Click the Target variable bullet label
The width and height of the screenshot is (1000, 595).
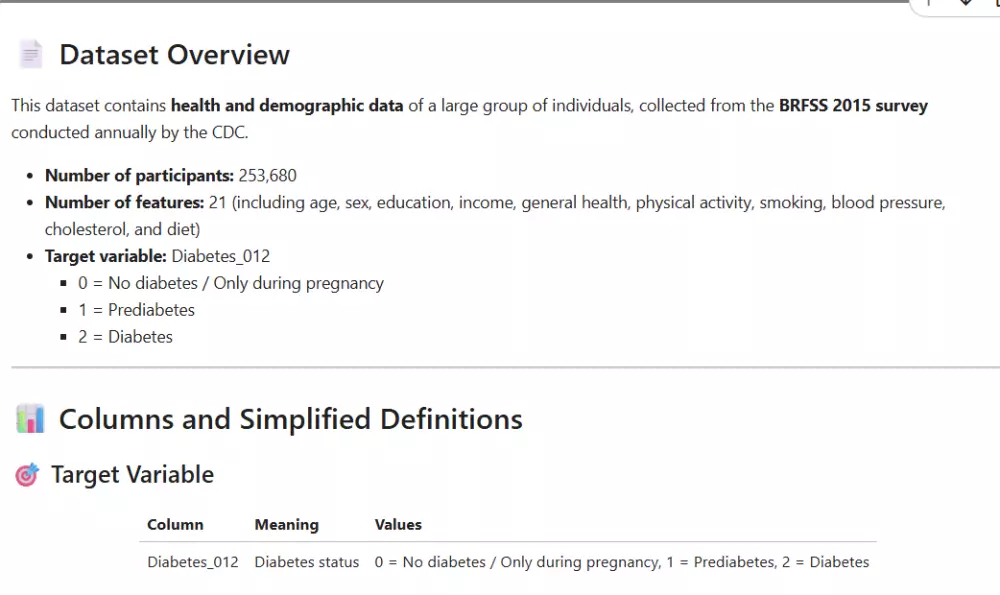(x=106, y=256)
